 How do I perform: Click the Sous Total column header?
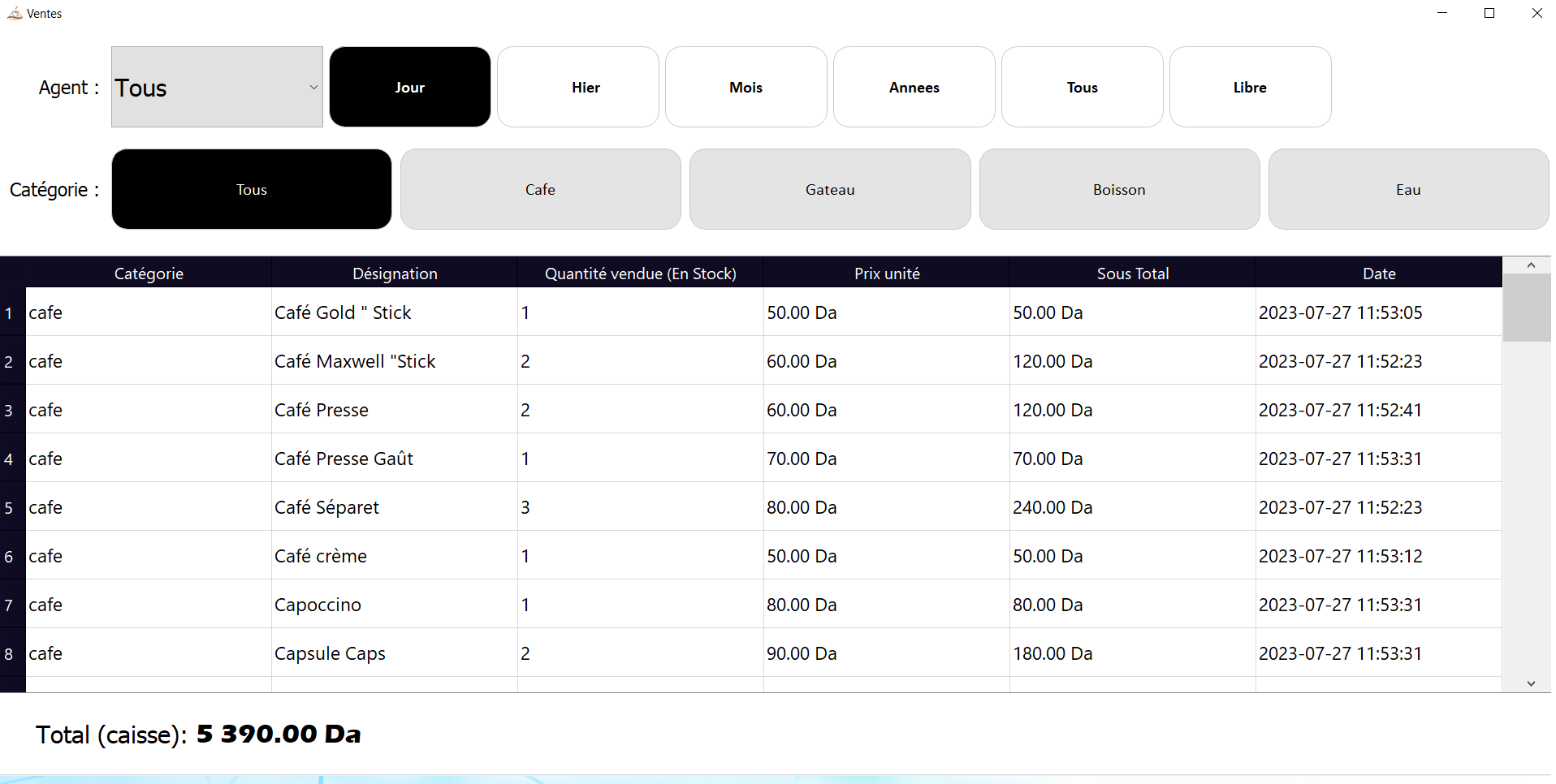[x=1132, y=274]
